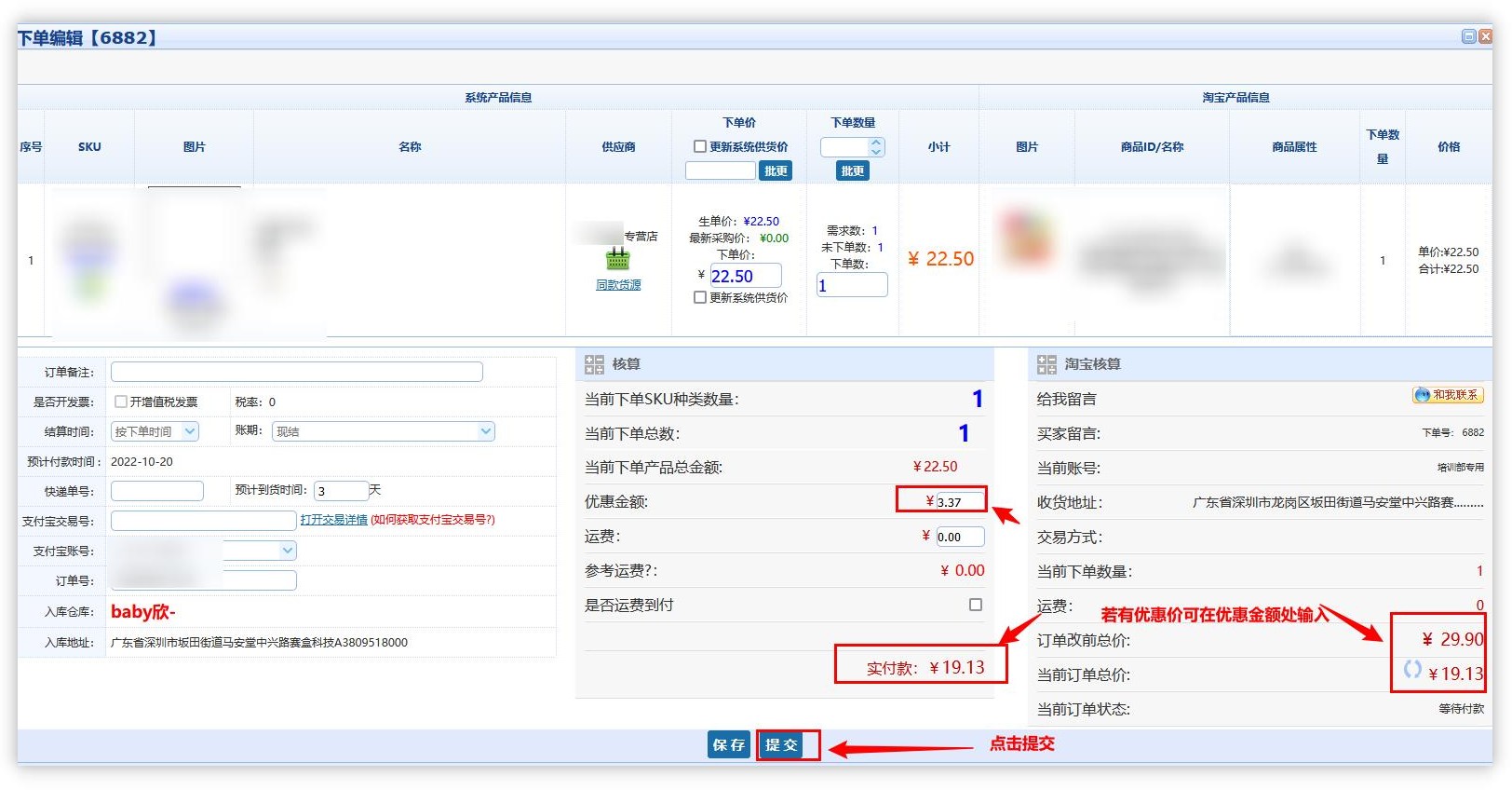Enable header 更新系统供货价 checkbox

coord(700,146)
